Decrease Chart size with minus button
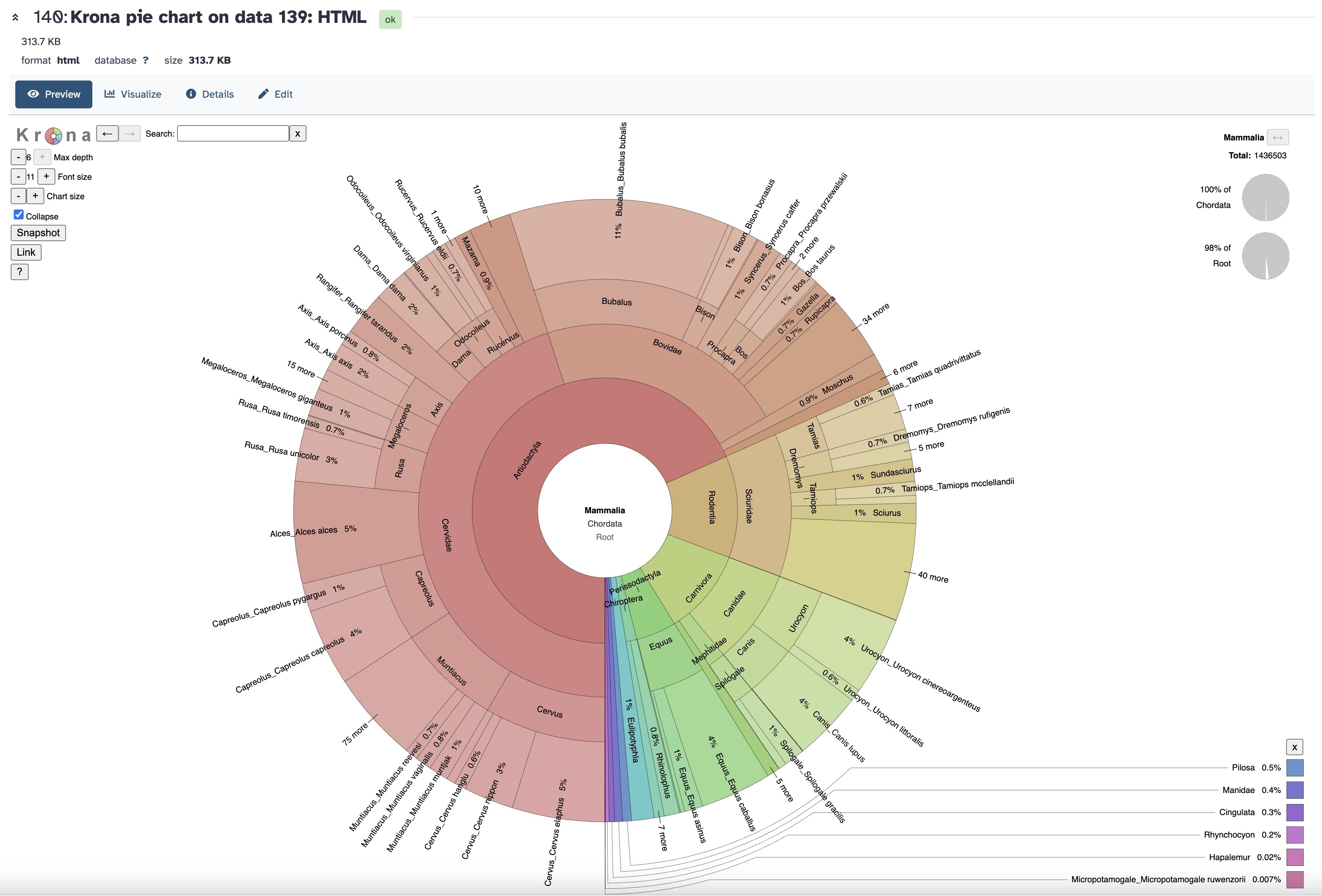1322x896 pixels. point(18,196)
